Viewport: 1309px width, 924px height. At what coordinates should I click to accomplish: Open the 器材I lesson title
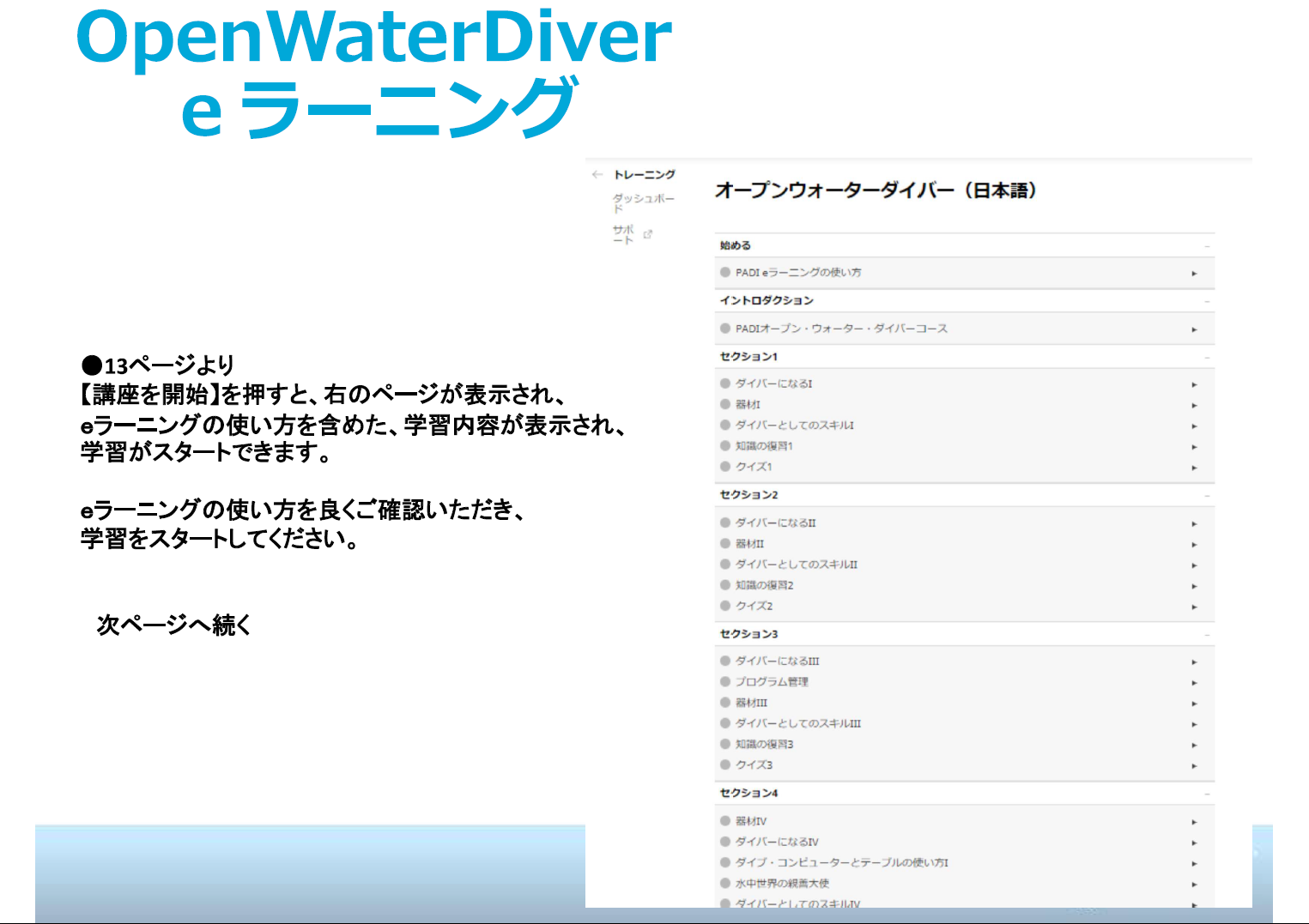click(748, 404)
